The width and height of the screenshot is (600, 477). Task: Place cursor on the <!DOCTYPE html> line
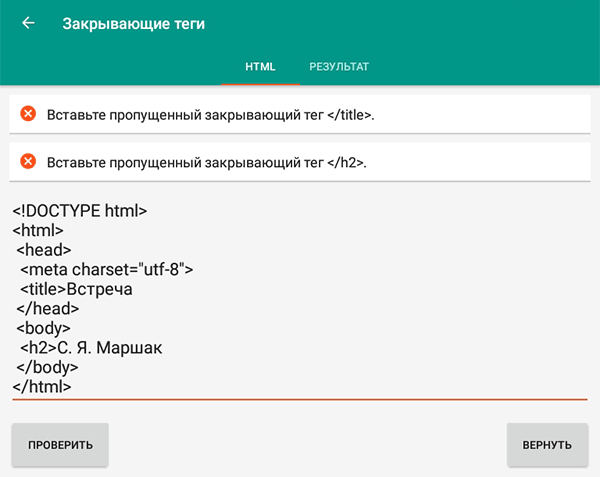pos(80,211)
